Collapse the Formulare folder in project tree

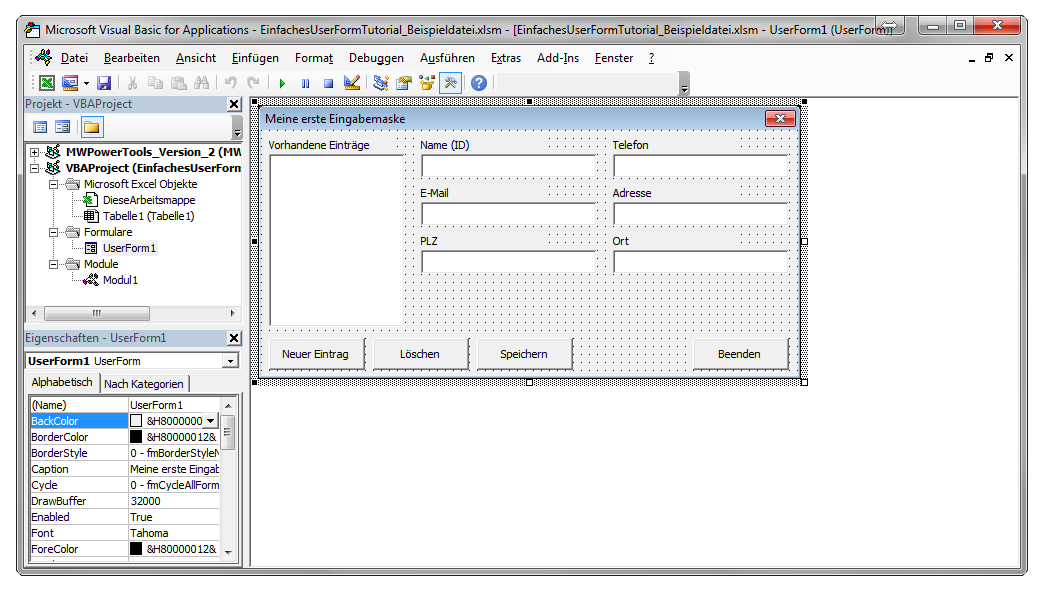coord(54,232)
